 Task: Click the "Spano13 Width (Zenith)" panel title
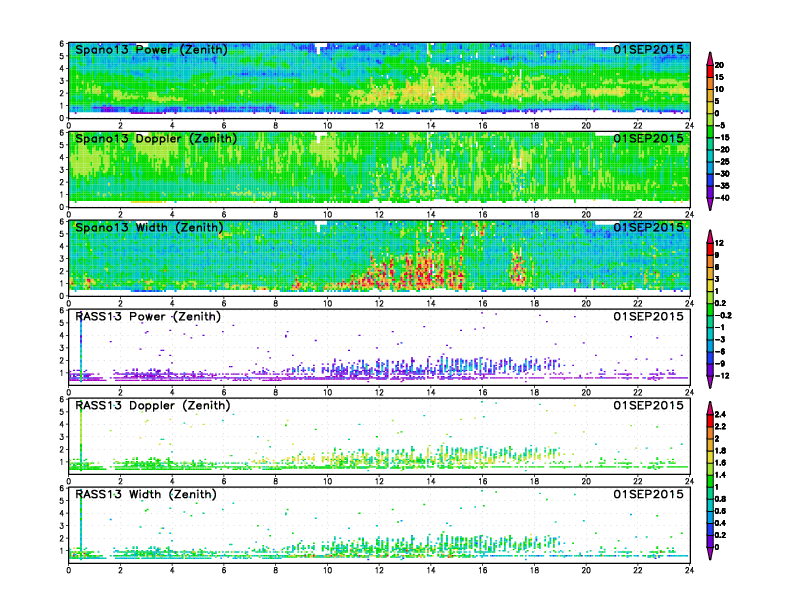[x=149, y=227]
